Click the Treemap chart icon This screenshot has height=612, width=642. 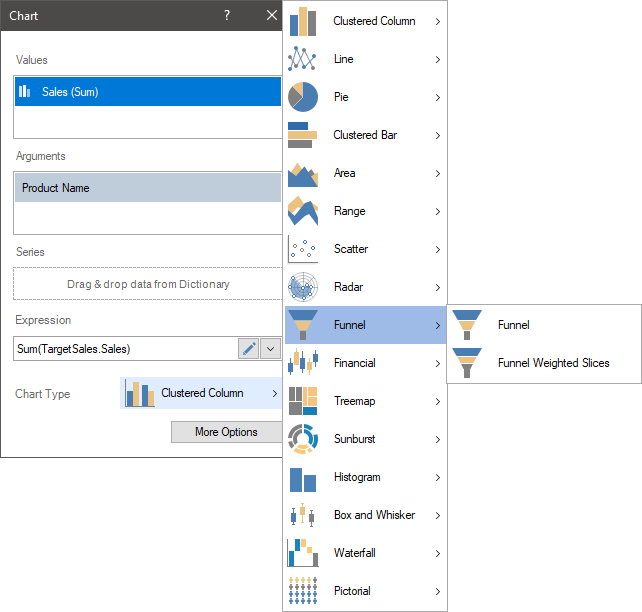coord(303,401)
